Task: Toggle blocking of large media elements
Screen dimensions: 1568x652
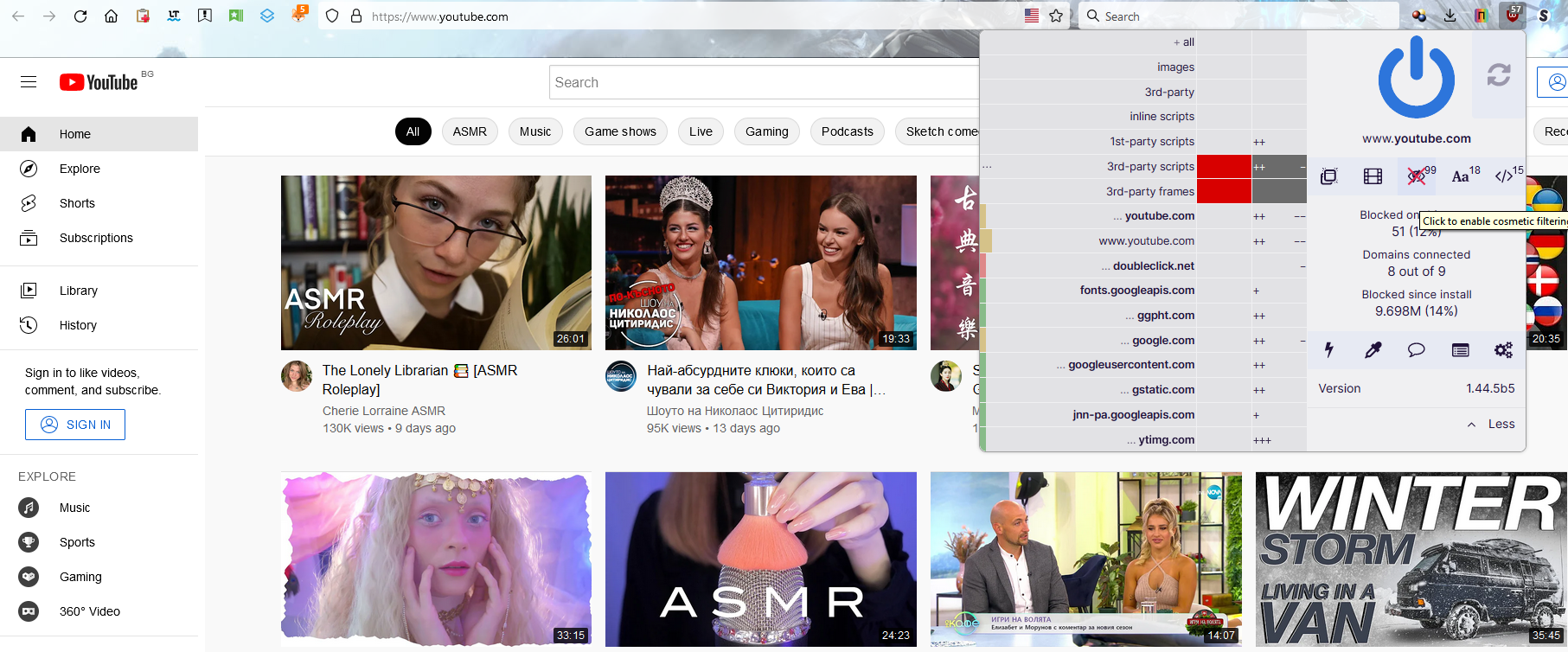Action: [1373, 176]
